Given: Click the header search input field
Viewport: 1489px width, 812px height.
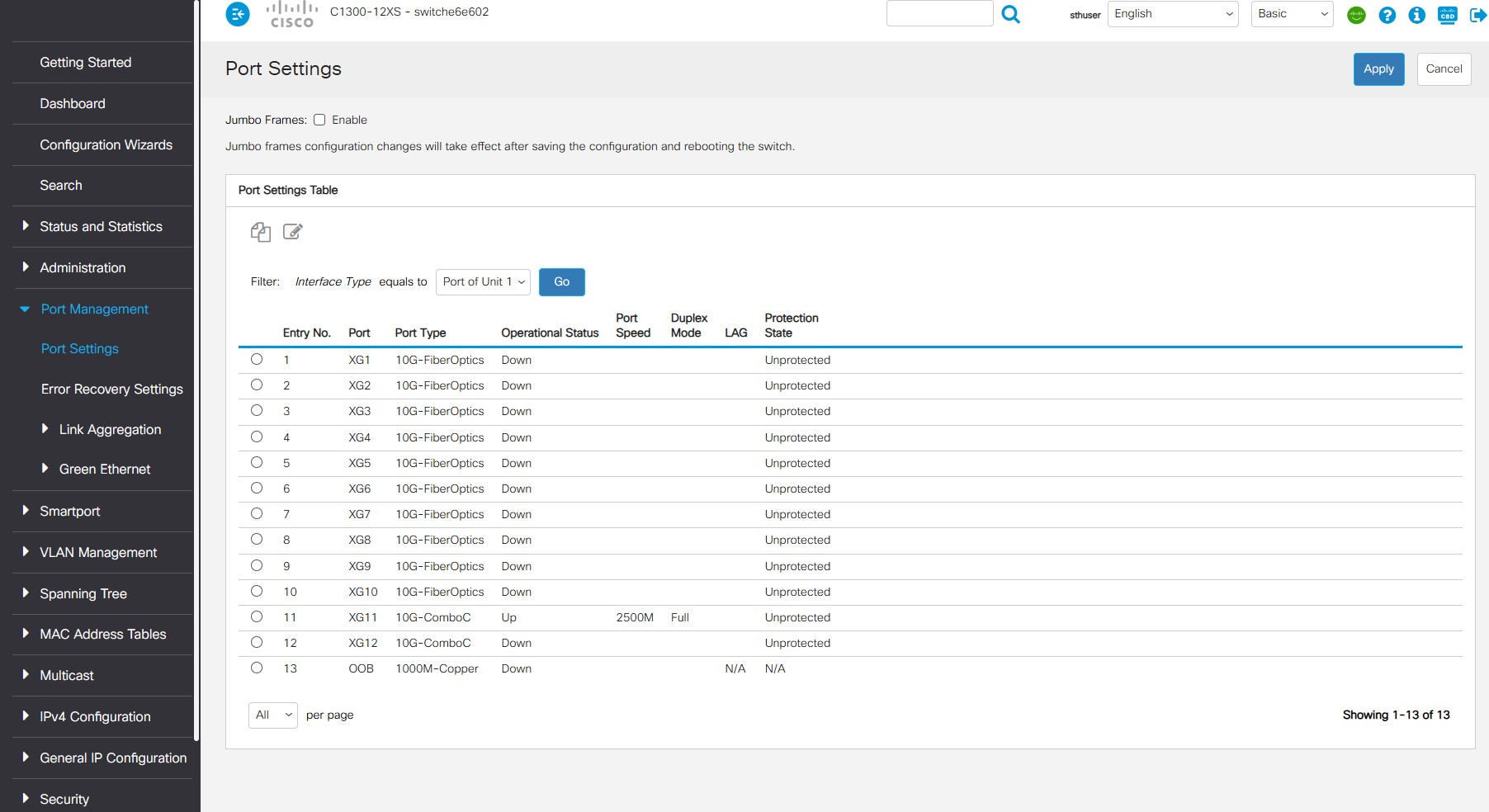Looking at the screenshot, I should tap(939, 14).
